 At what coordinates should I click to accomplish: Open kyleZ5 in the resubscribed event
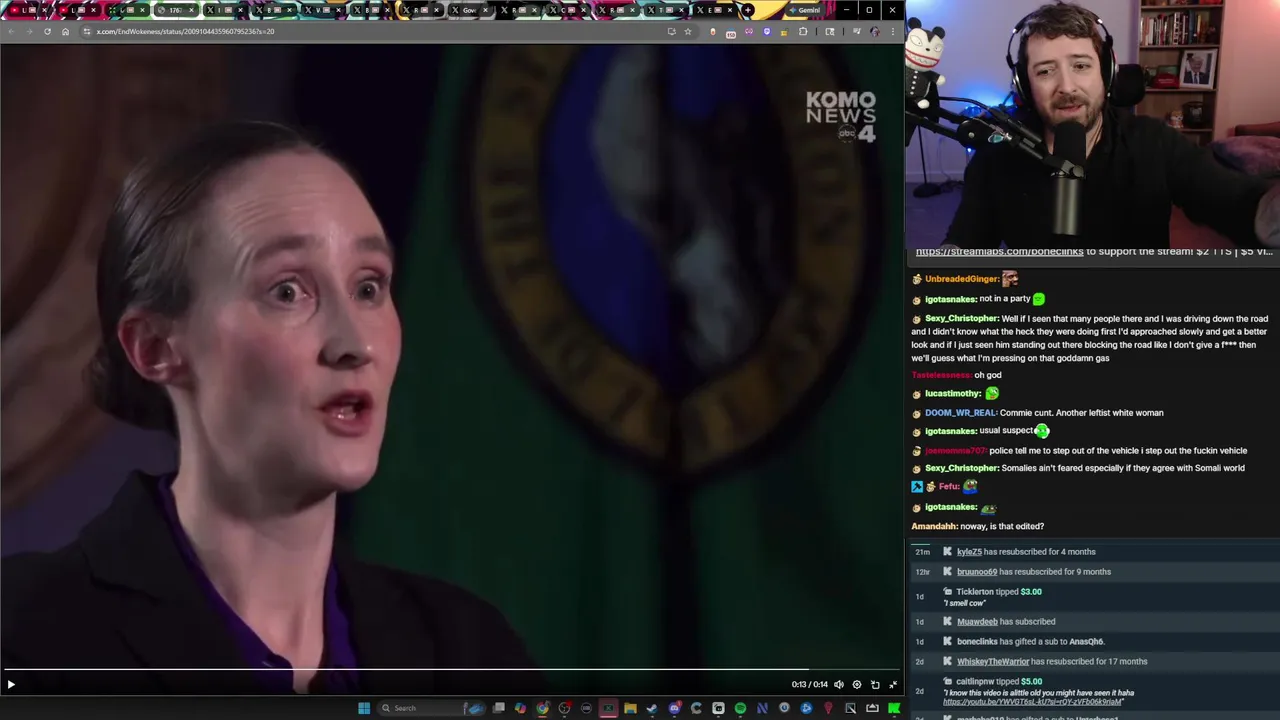click(969, 552)
